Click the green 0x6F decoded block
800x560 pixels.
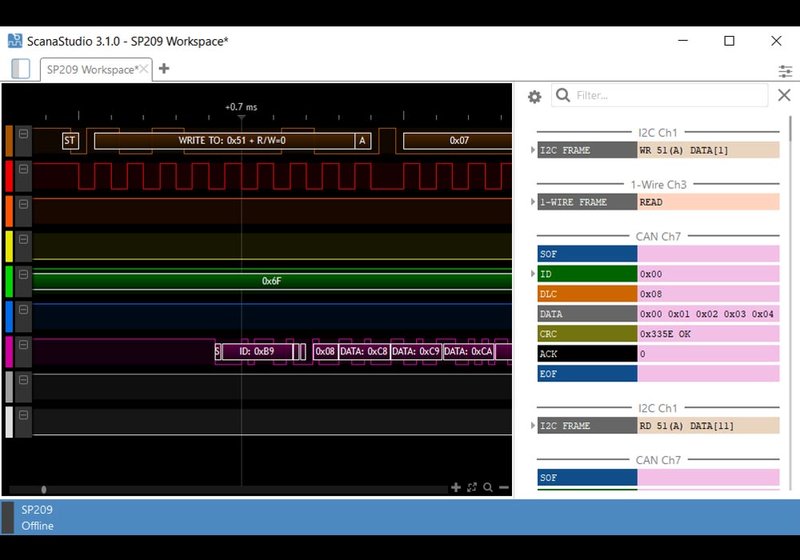click(272, 281)
